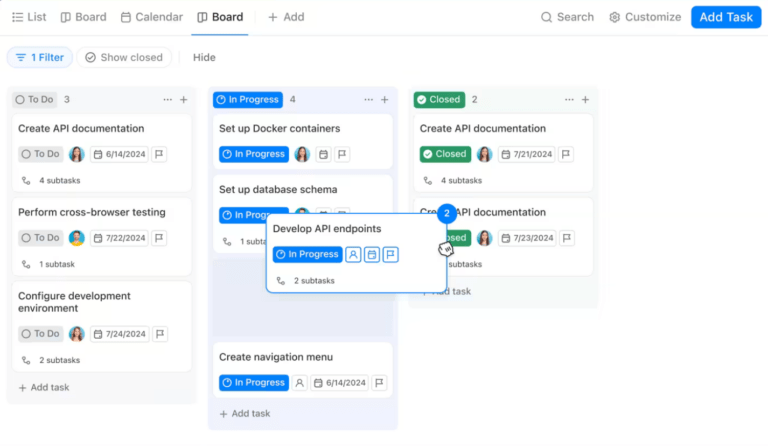Open To Do status dropdown on Create API documentation
Screen dimensions: 768x447
(x=40, y=154)
